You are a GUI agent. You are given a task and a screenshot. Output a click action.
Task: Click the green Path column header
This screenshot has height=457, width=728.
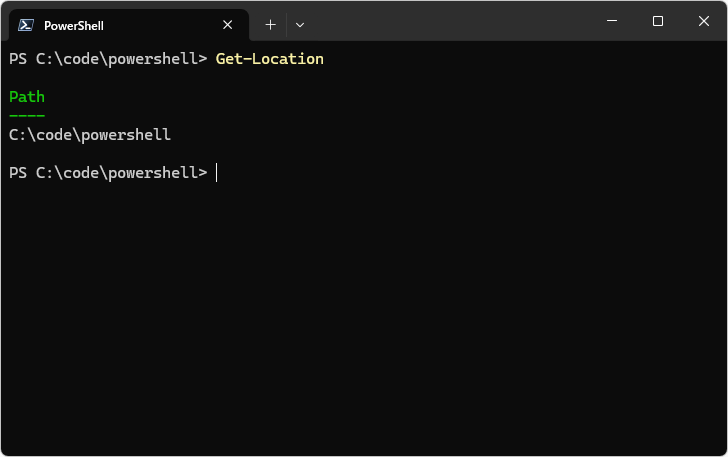[x=27, y=97]
